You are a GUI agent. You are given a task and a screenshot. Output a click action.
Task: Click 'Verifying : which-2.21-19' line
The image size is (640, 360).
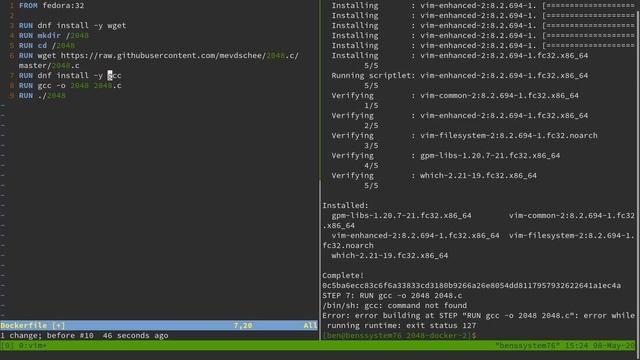tap(434, 176)
